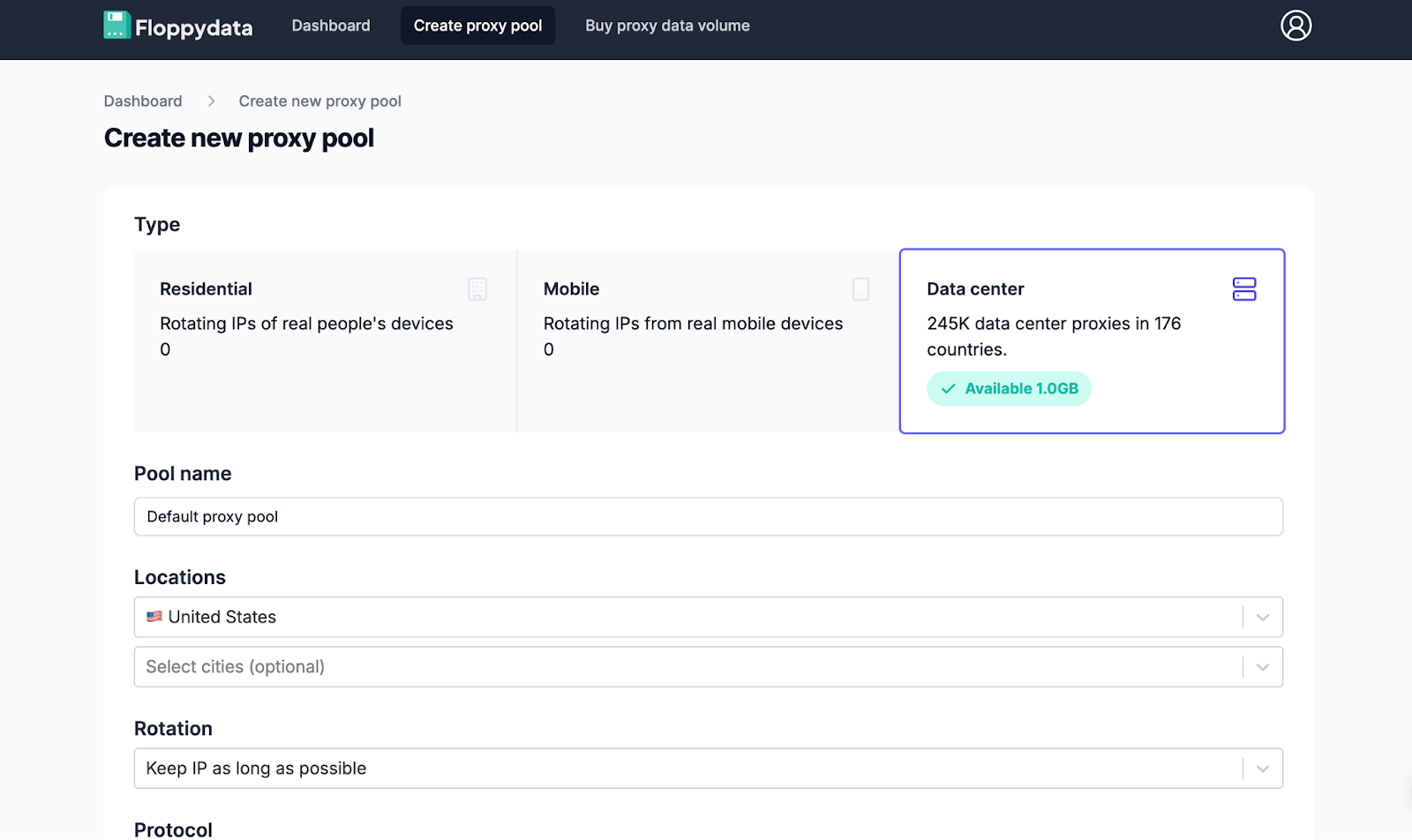This screenshot has width=1412, height=840.
Task: Open Create proxy pool nav item
Action: coord(478,26)
